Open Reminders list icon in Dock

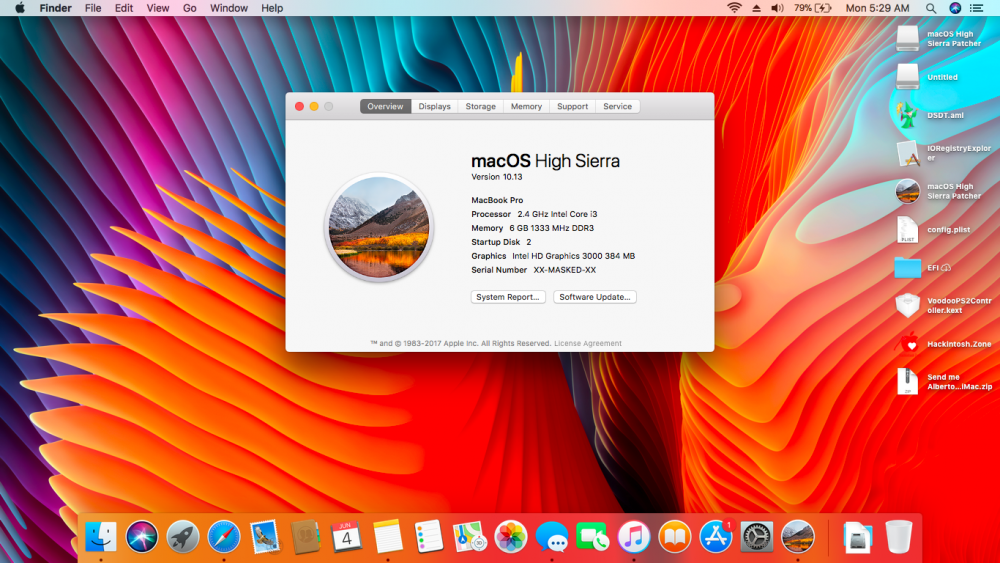[x=429, y=536]
